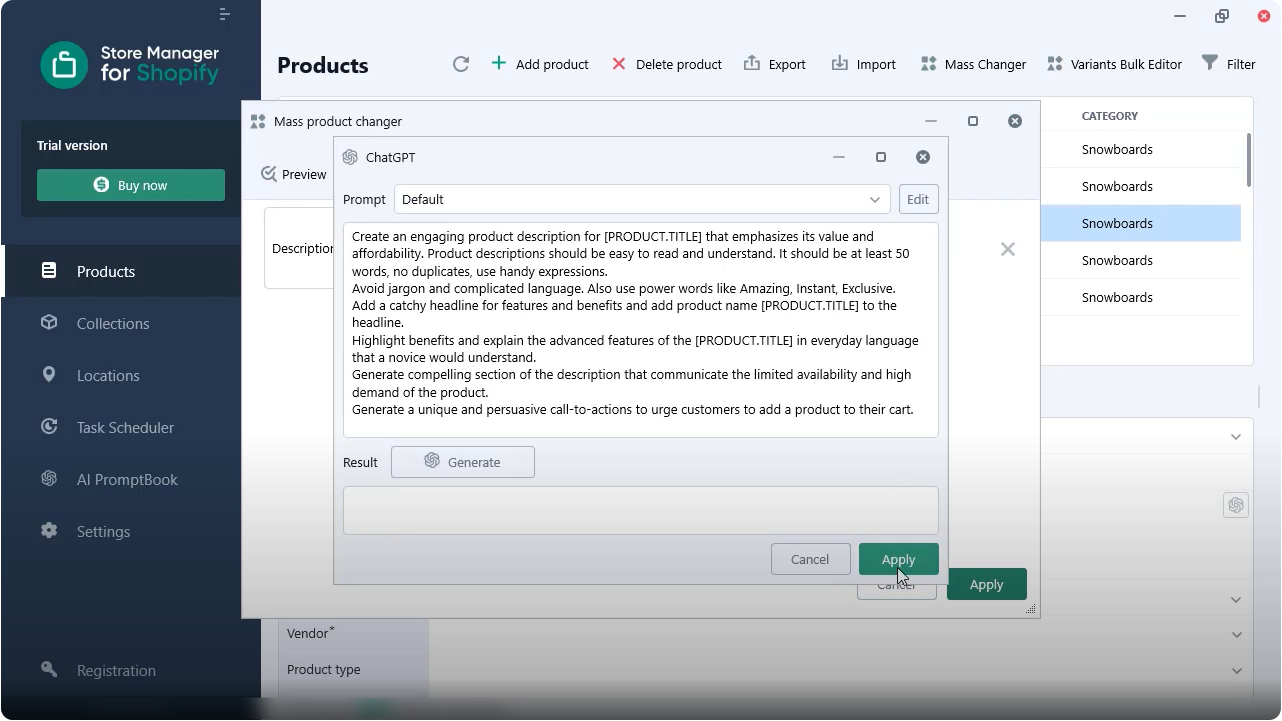Viewport: 1282px width, 721px height.
Task: Collapse the sidebar with the menu icon
Action: [x=225, y=14]
